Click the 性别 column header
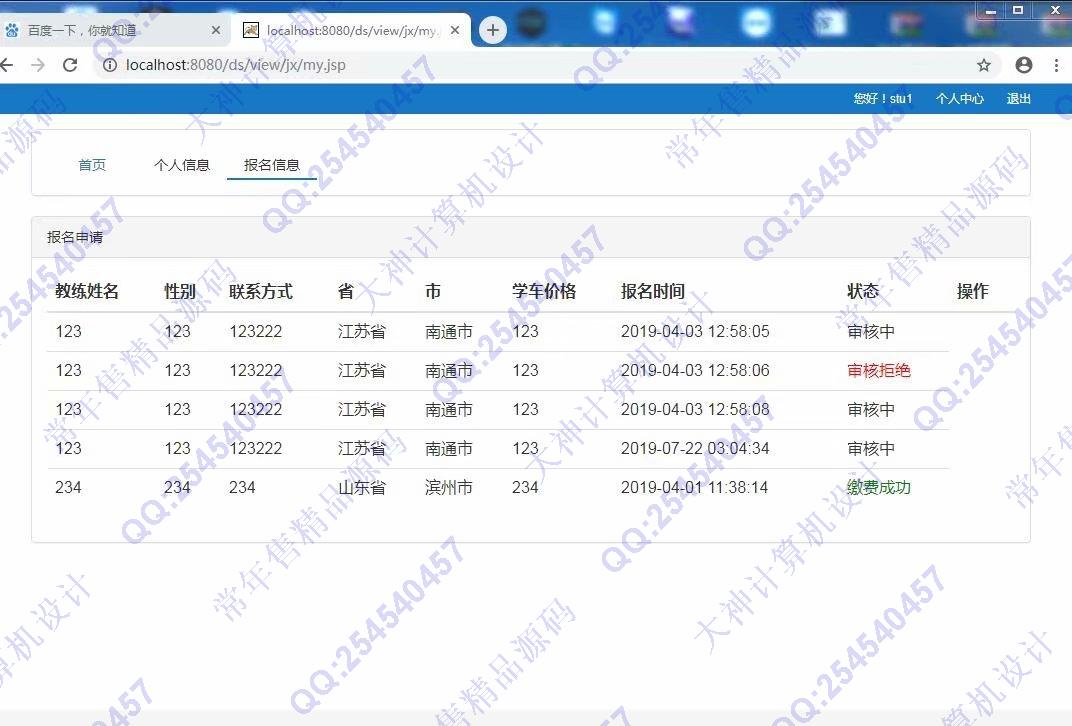The width and height of the screenshot is (1072, 726). tap(180, 291)
